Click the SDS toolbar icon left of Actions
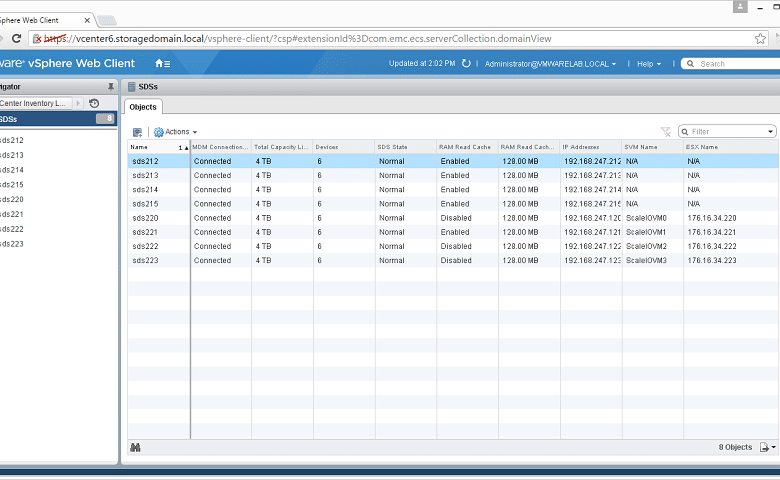Viewport: 780px width, 480px height. (x=137, y=132)
